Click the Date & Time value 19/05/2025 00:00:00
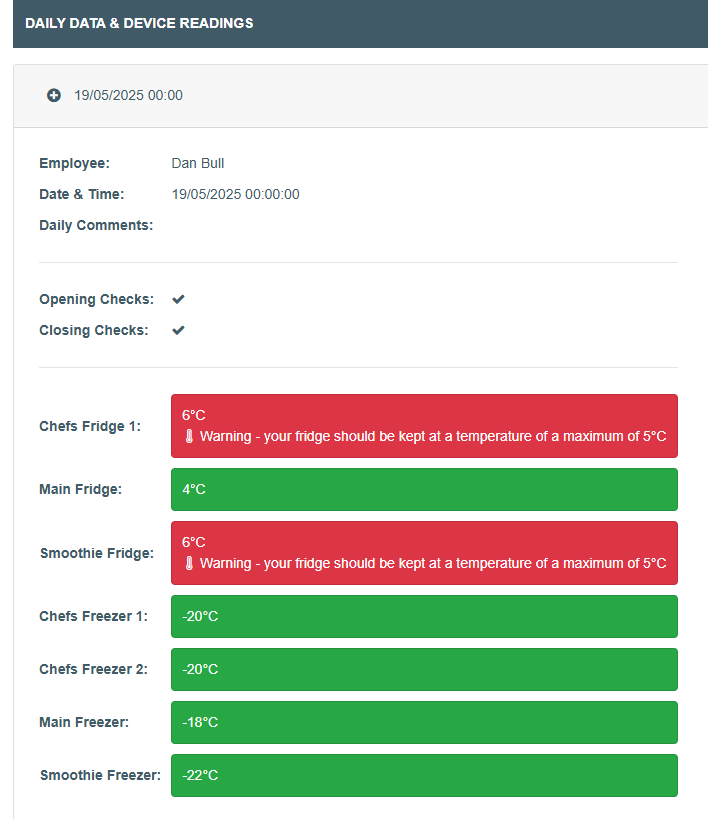This screenshot has height=819, width=708. point(235,194)
